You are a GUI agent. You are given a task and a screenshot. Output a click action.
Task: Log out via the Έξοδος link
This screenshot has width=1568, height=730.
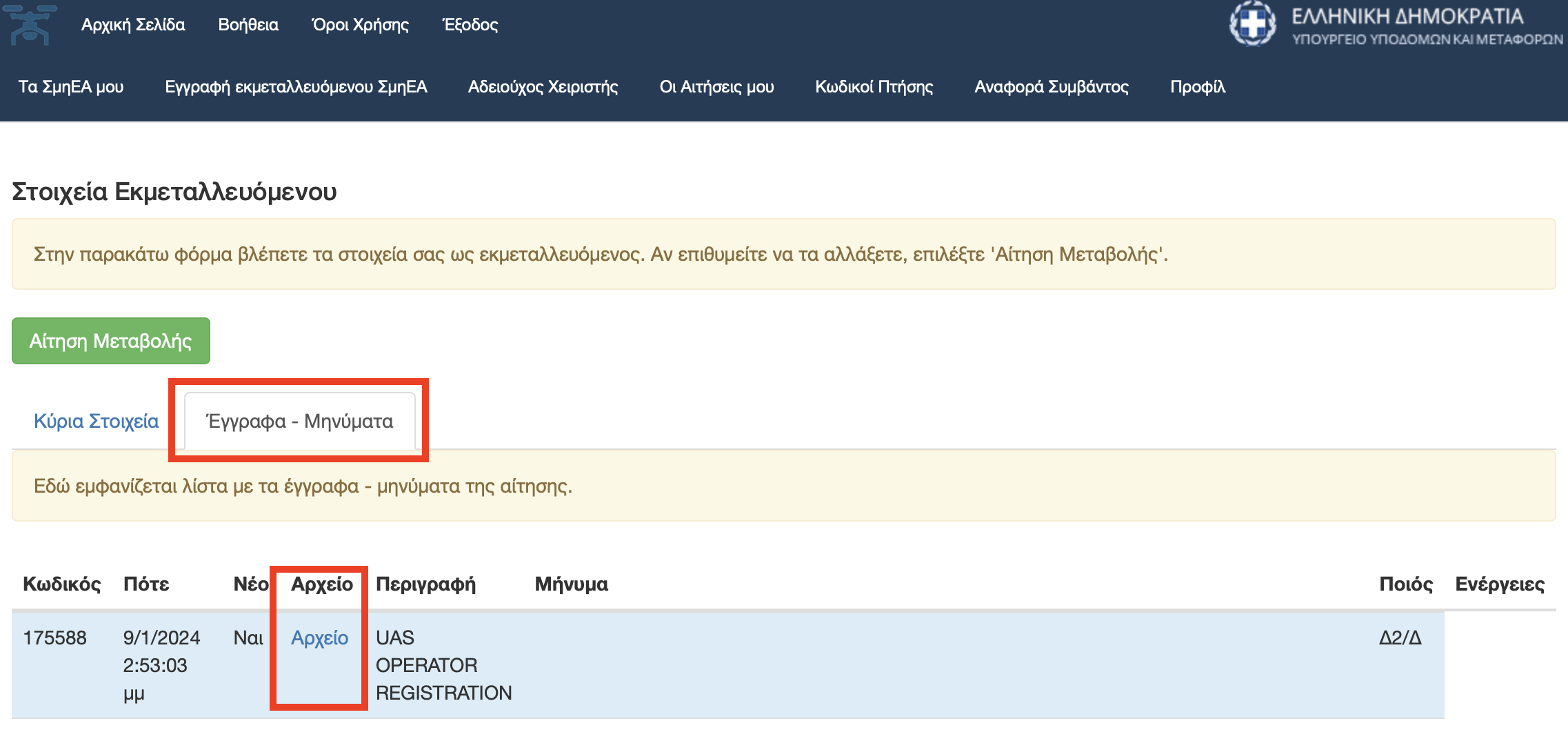(x=470, y=25)
